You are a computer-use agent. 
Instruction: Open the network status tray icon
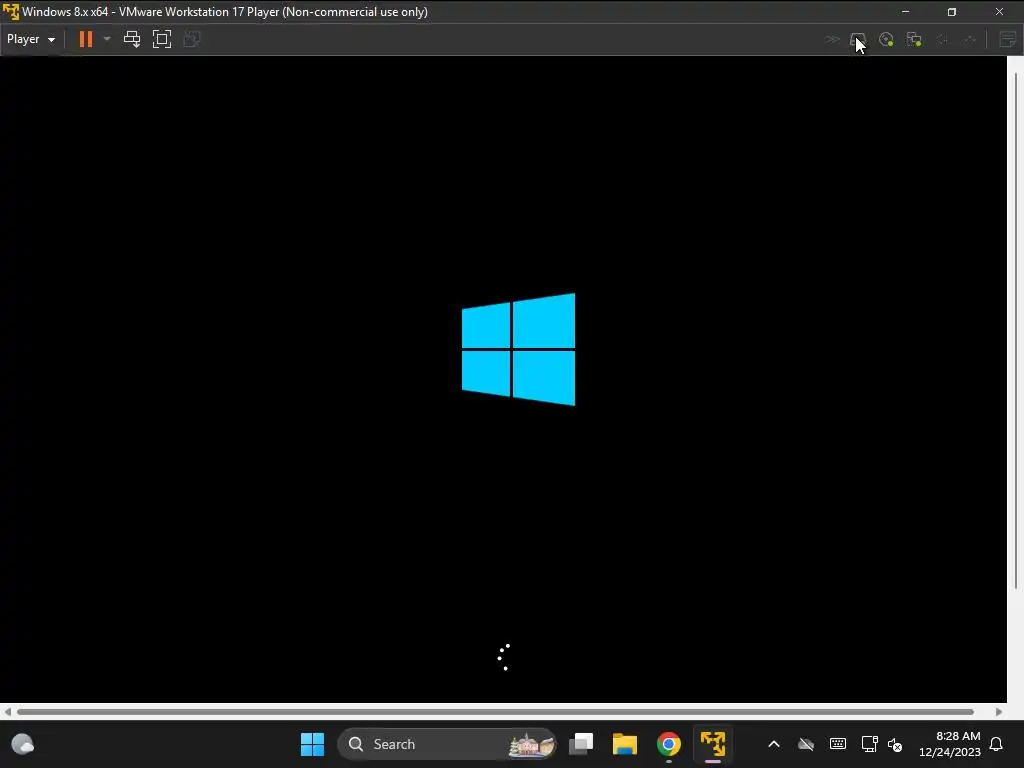869,744
